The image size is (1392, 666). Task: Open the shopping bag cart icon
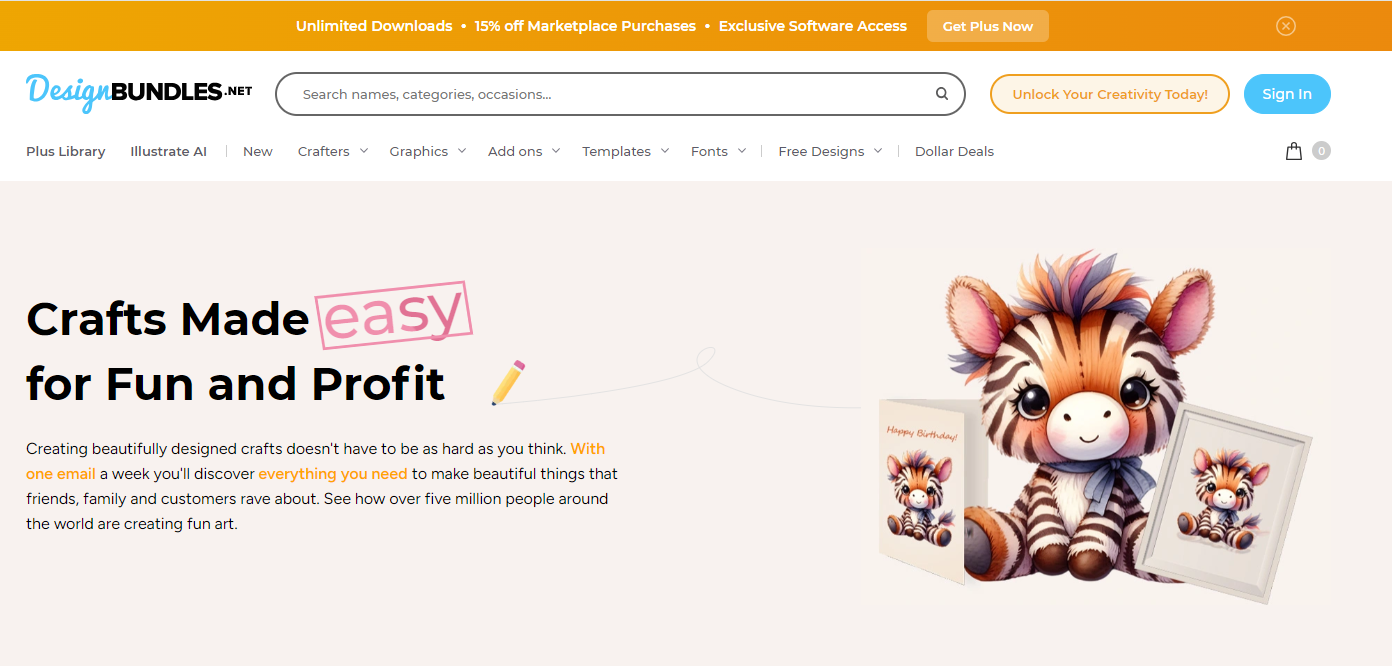1293,151
